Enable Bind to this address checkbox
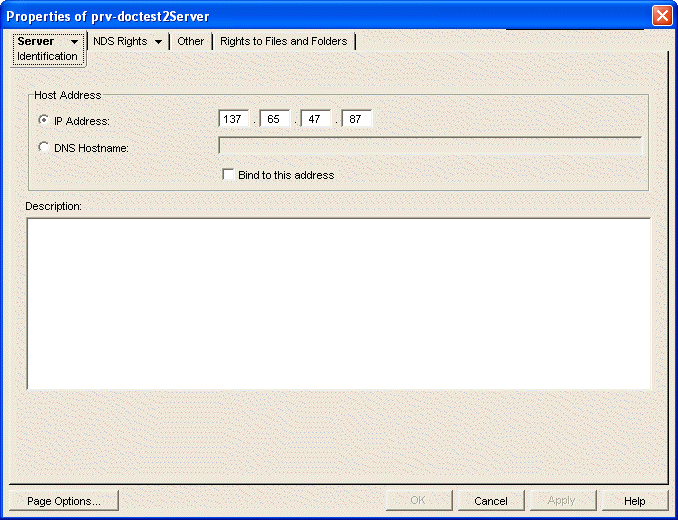The image size is (678, 520). 227,175
